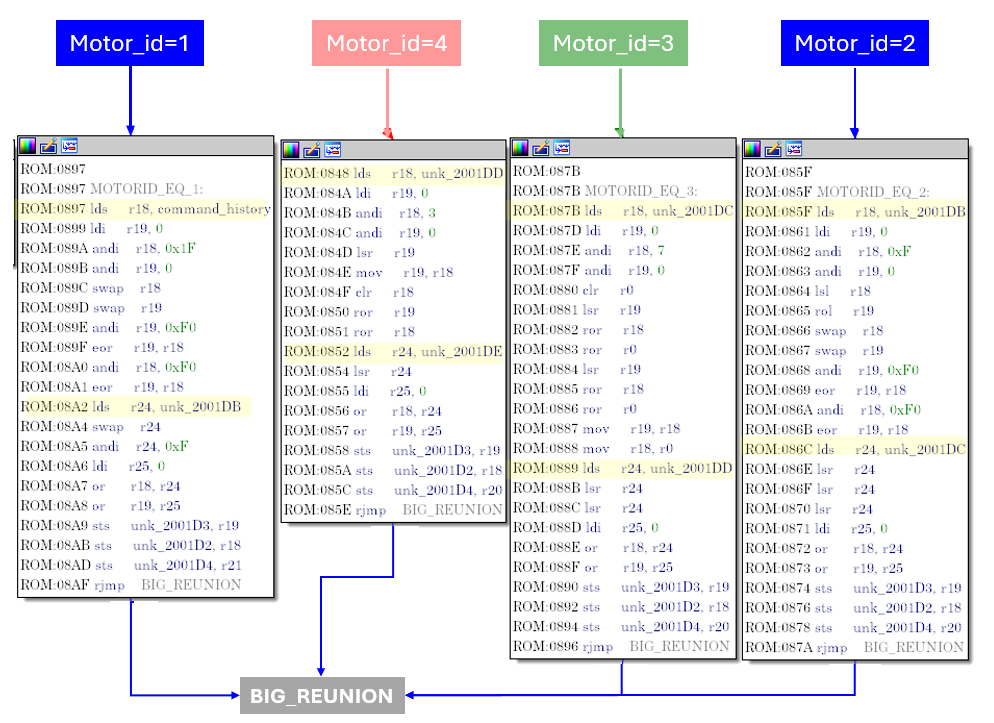This screenshot has height=723, width=994.
Task: Select "ROM:08A5 andi r24, 0xF"
Action: [105, 446]
